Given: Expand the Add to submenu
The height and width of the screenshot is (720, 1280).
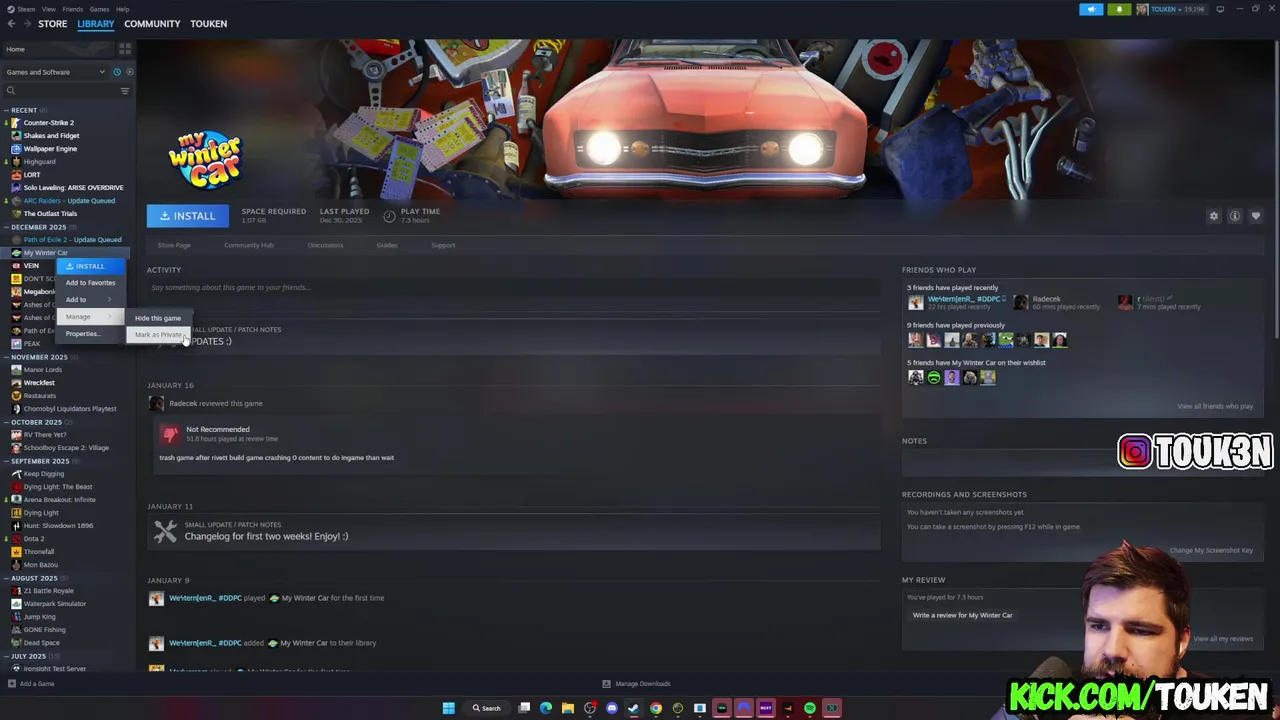Looking at the screenshot, I should click(x=90, y=300).
